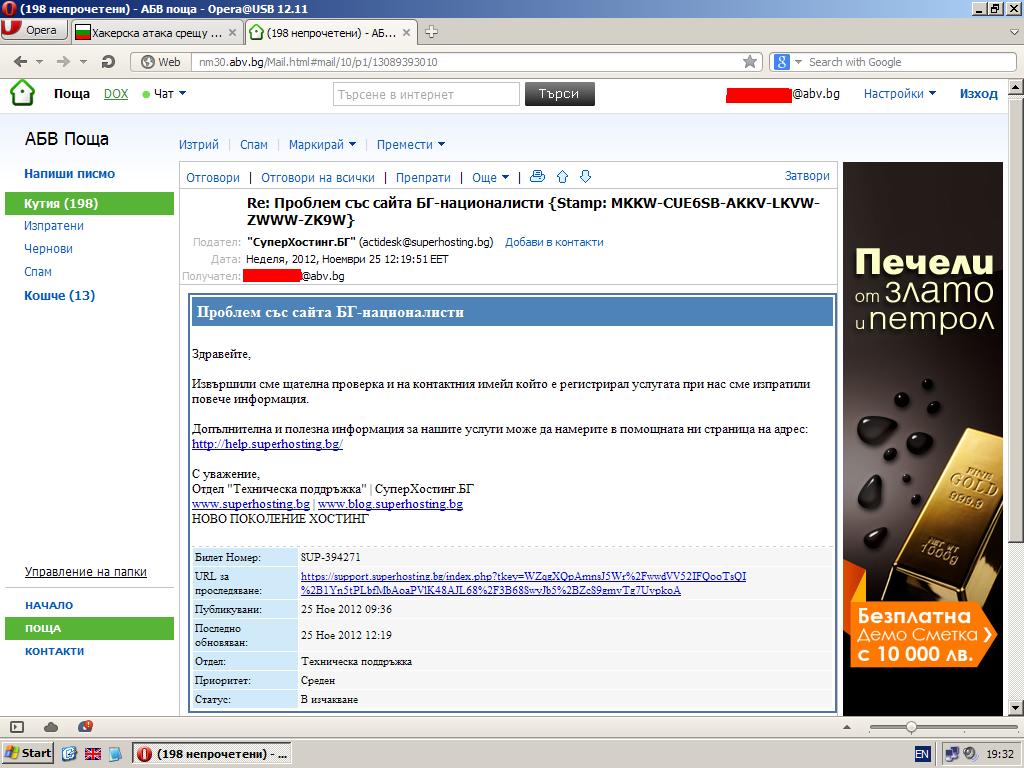Screen dimensions: 1024x768
Task: Open the Поща top menu item
Action: (72, 93)
